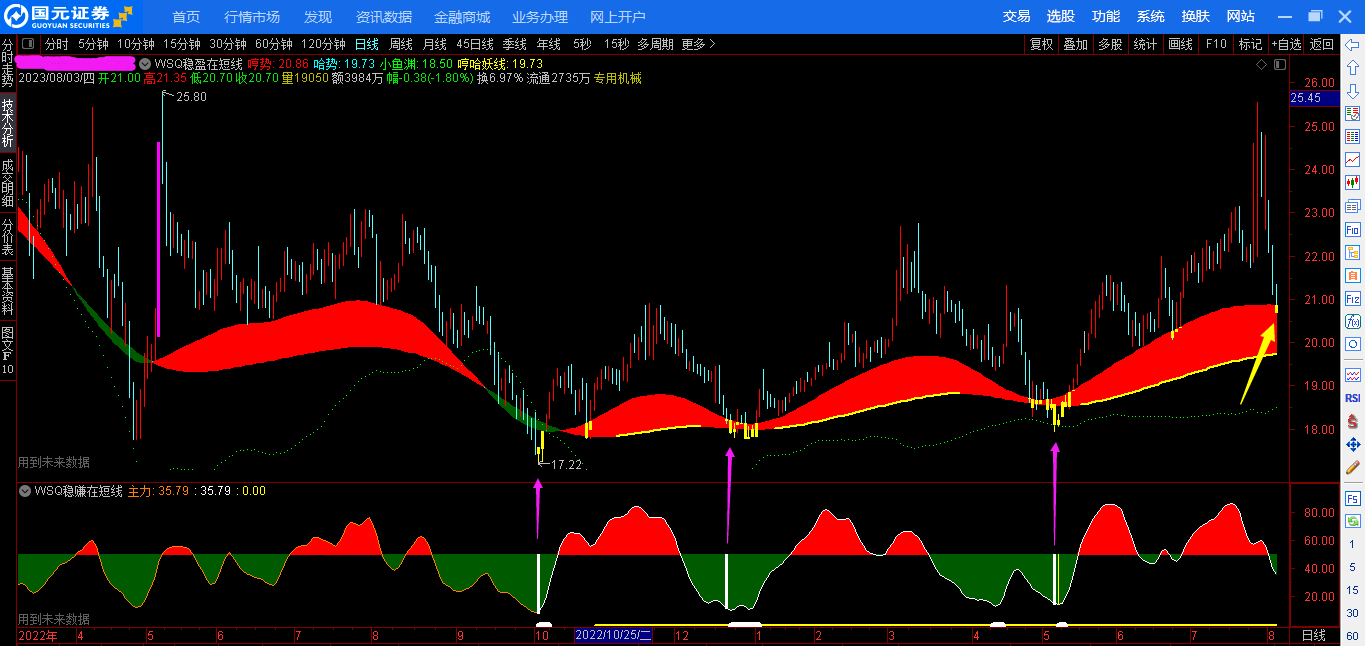The height and width of the screenshot is (646, 1365).
Task: Toggle the panel layout icon before 分时
Action: [27, 44]
